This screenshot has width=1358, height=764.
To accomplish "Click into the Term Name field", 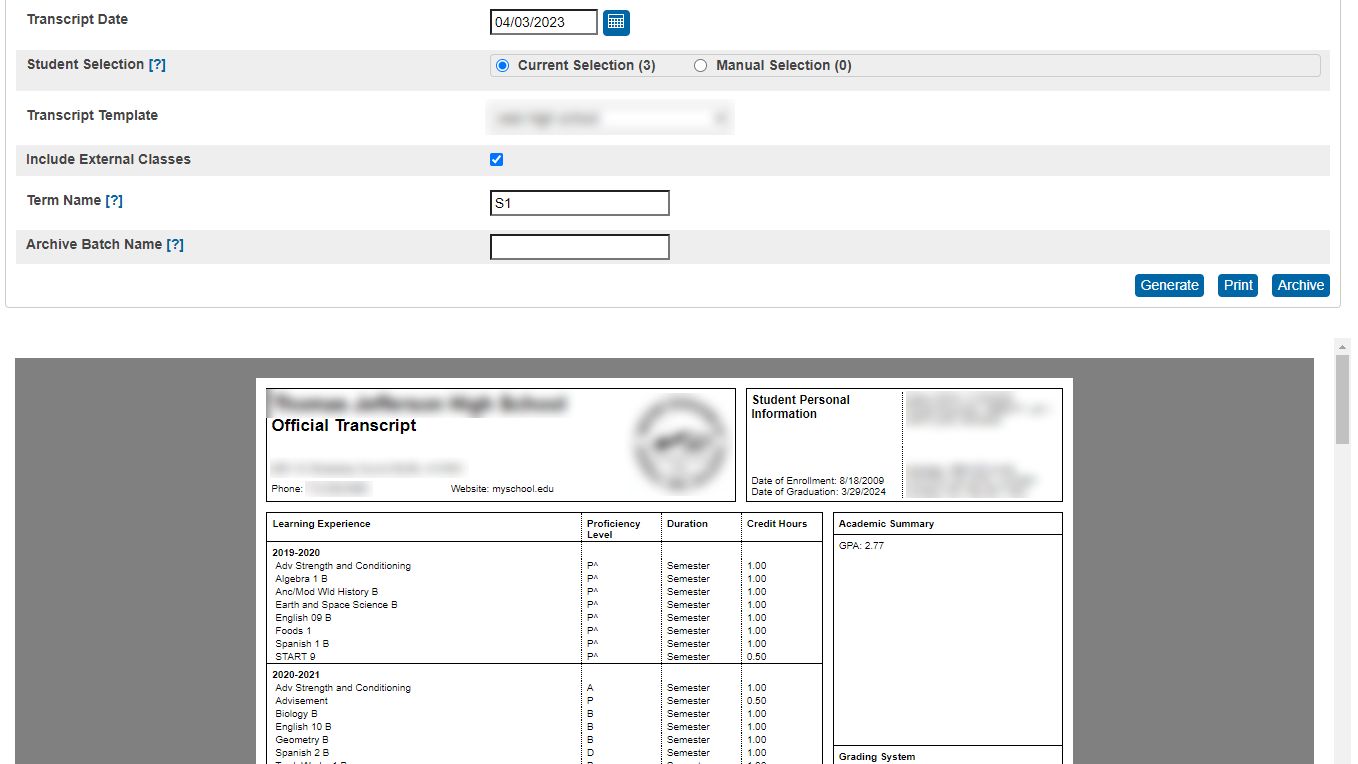I will [x=580, y=203].
